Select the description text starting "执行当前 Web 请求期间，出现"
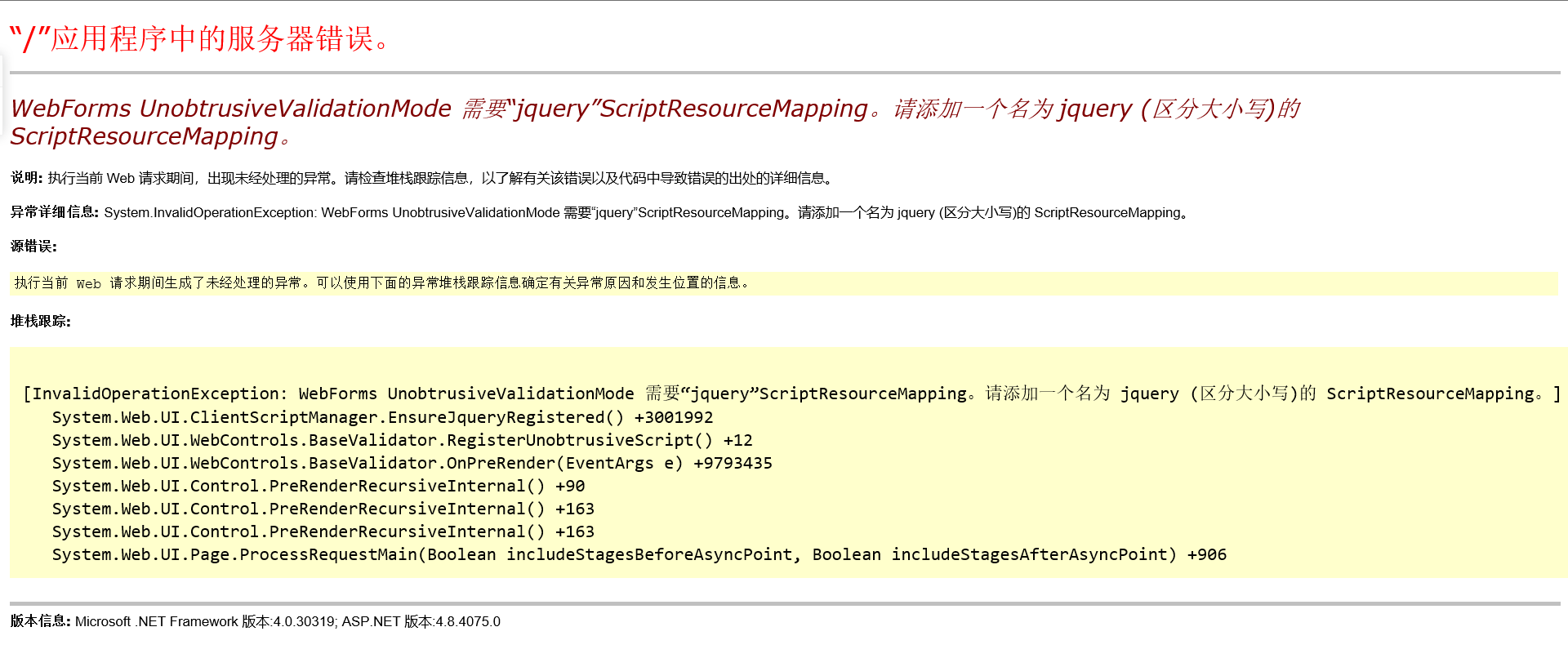Image resolution: width=1568 pixels, height=667 pixels. click(442, 178)
